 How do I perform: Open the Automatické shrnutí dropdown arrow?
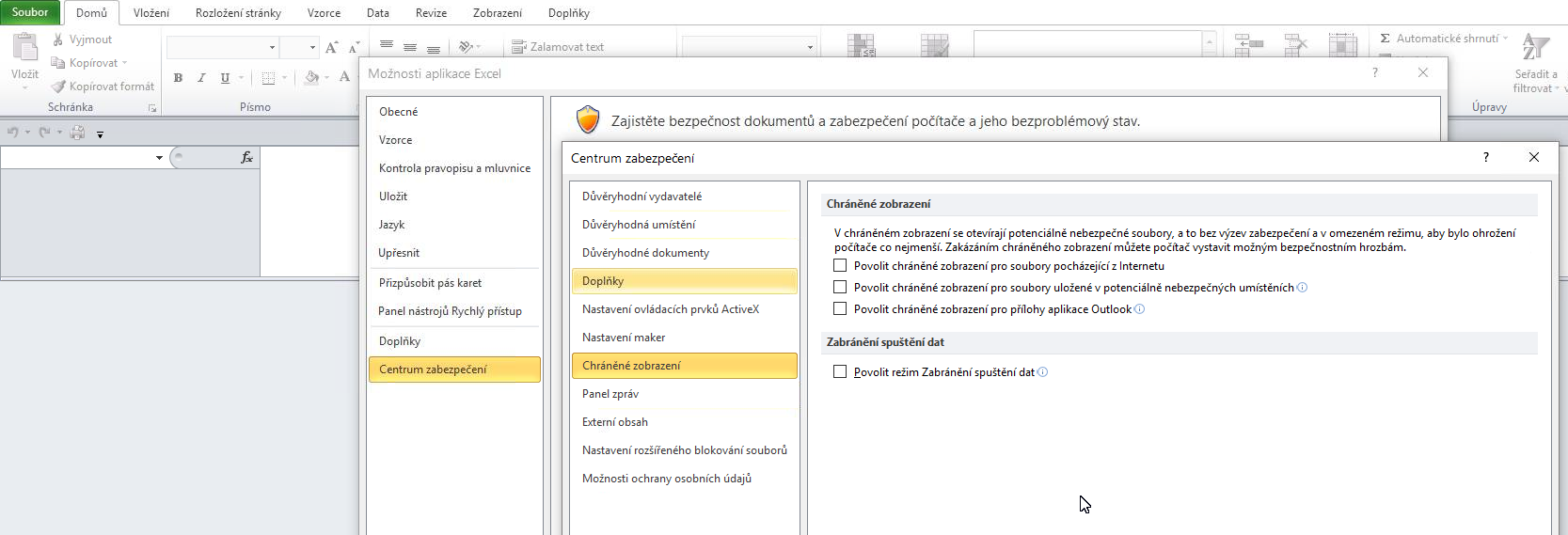click(1505, 39)
